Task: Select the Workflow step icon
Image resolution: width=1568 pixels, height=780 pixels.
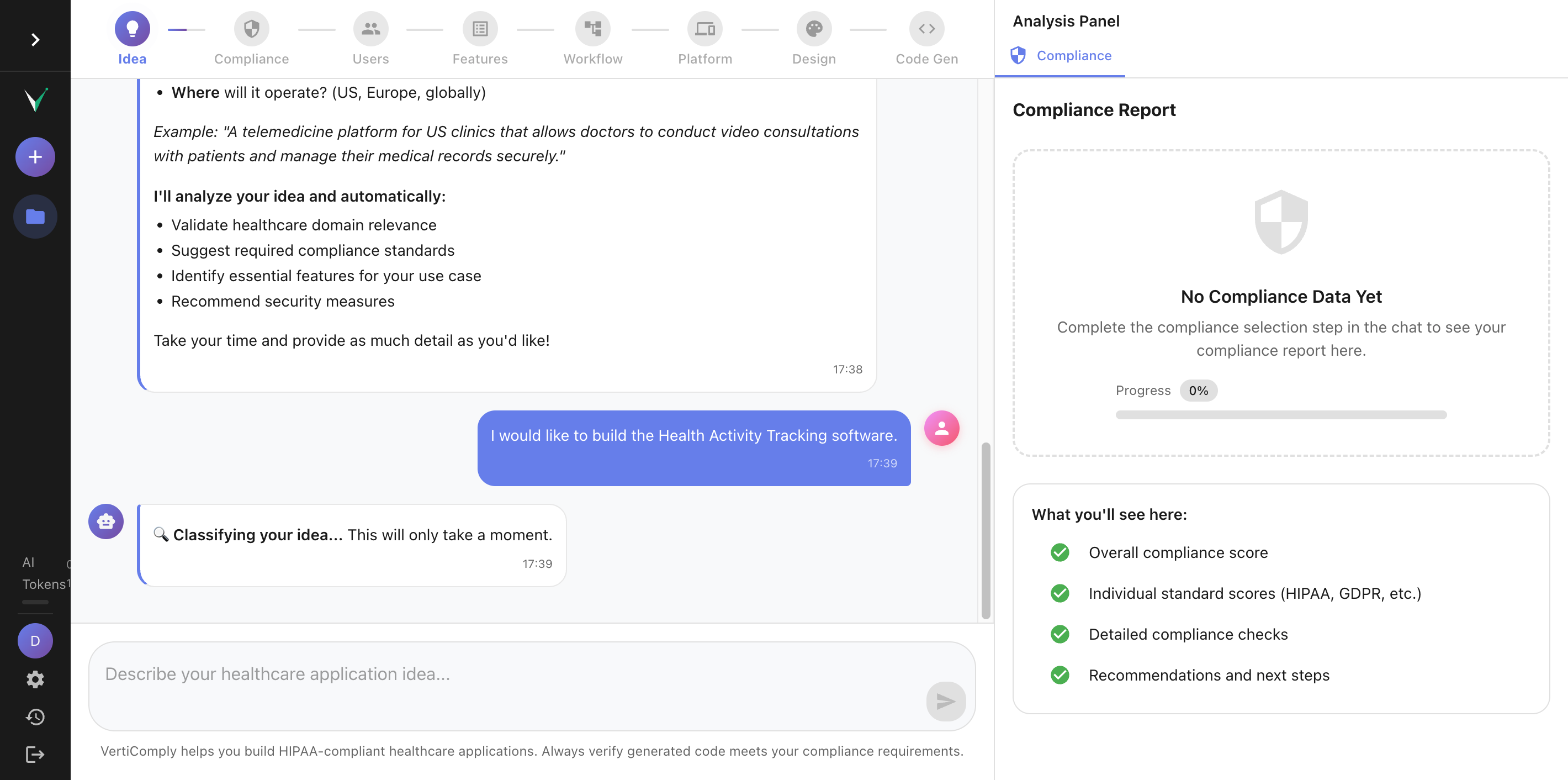Action: click(x=592, y=28)
